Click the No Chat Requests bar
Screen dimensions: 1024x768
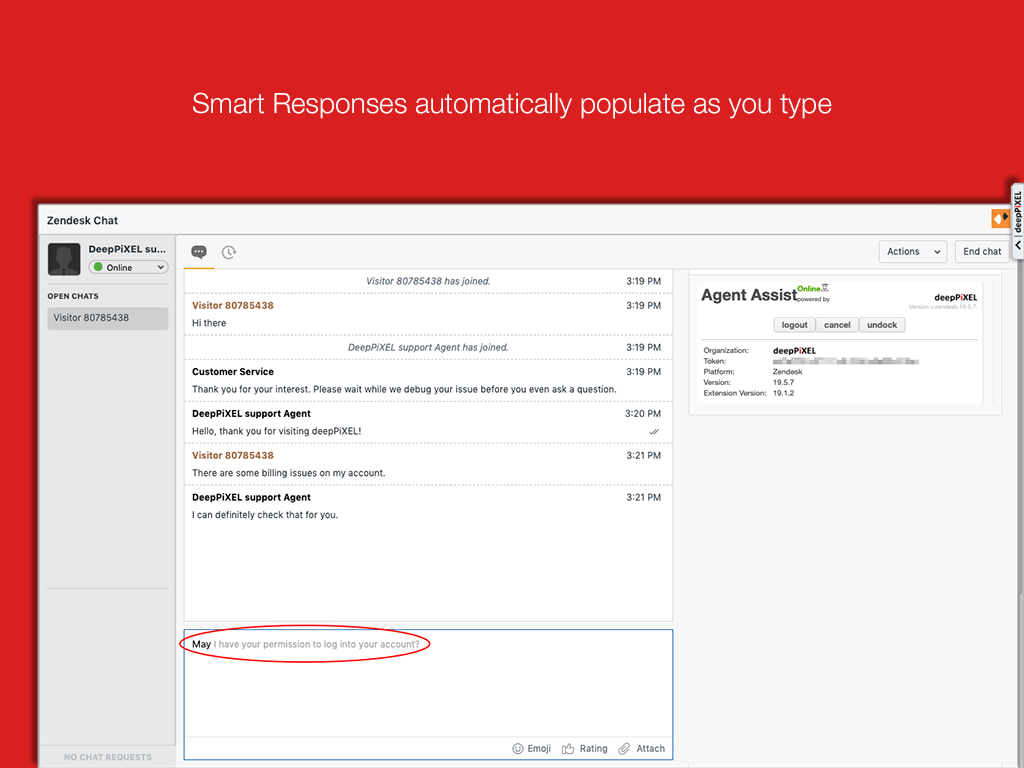click(108, 757)
